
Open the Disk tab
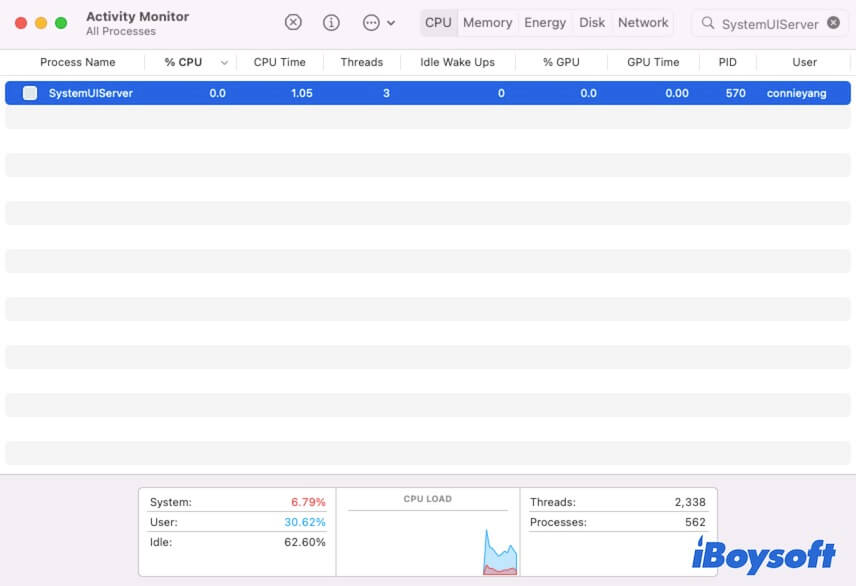coord(592,23)
